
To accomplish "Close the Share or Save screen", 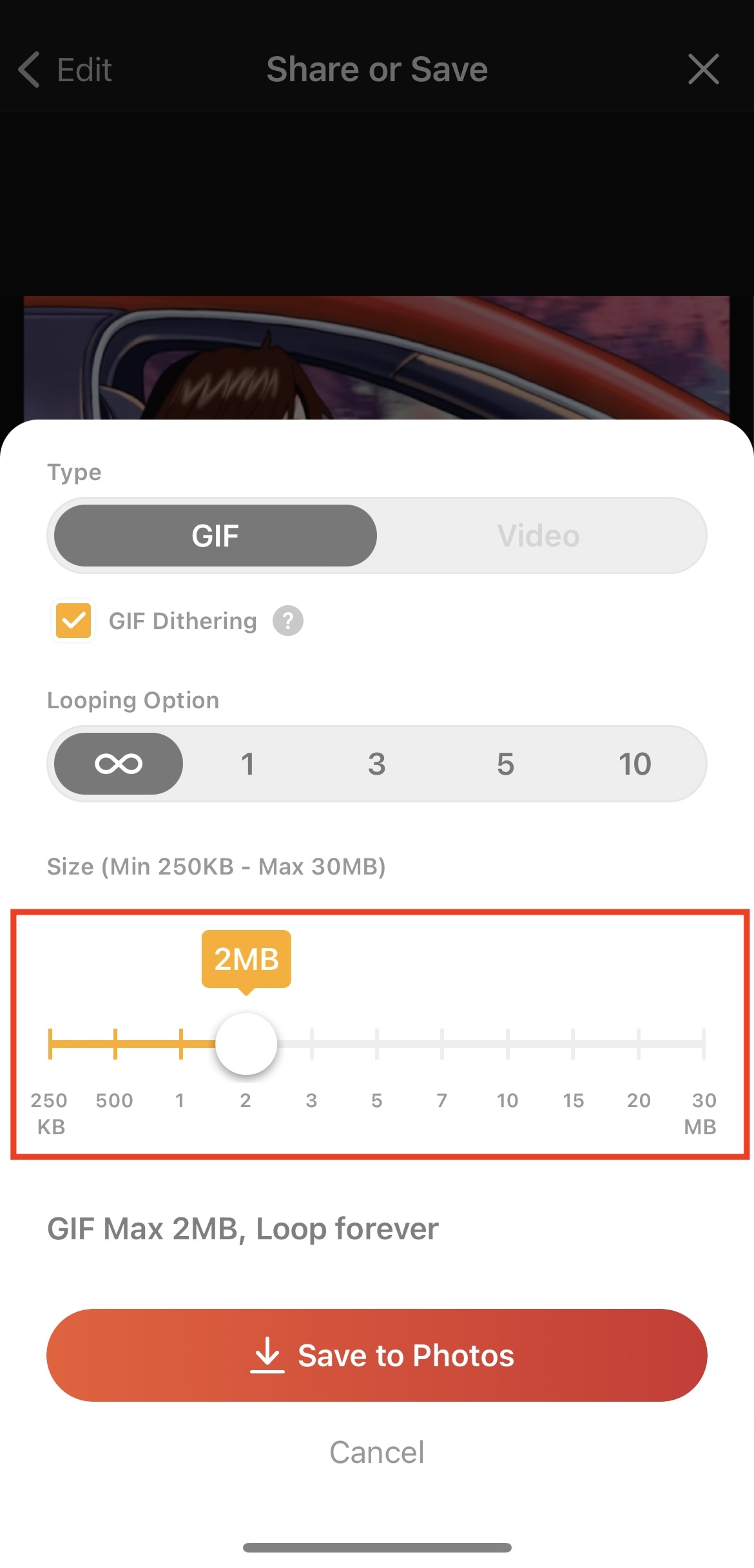I will coord(703,70).
